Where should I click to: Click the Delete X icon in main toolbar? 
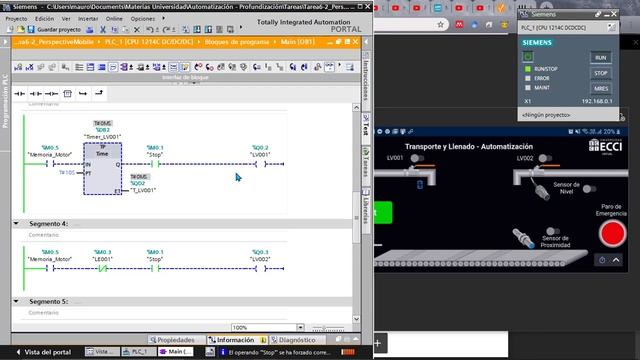tap(137, 29)
